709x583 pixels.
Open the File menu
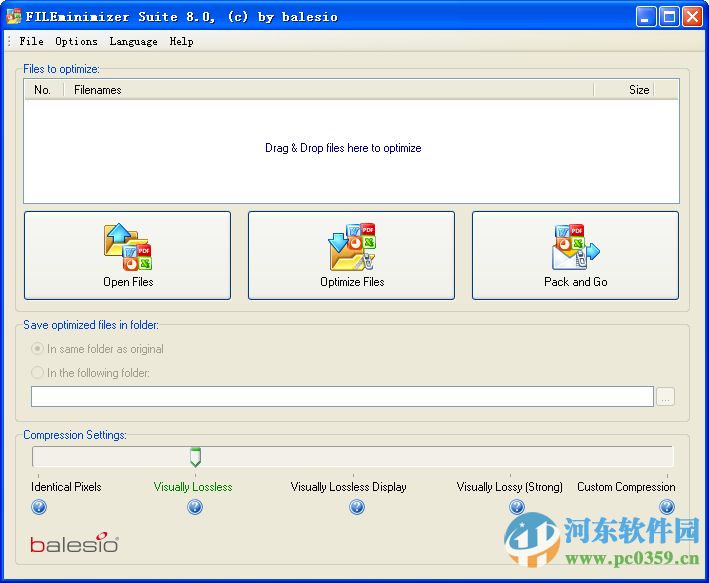point(31,41)
